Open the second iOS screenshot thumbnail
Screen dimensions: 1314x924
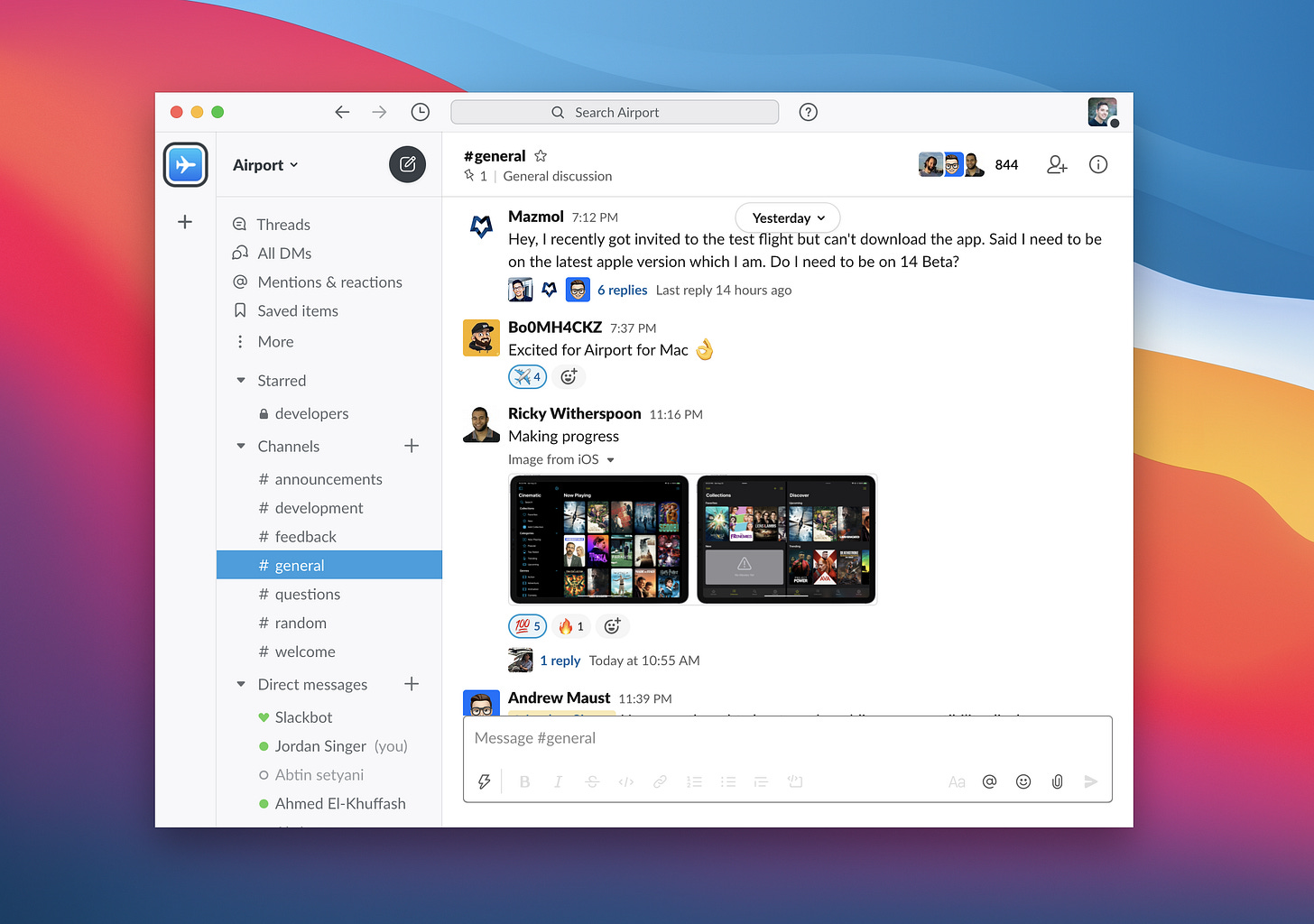click(786, 539)
